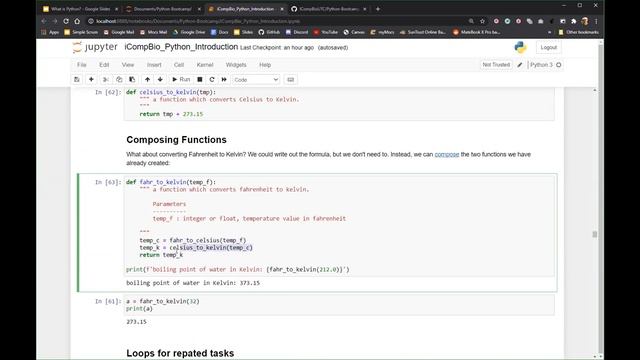Click the celsius_to_kelvin function code cell
Viewport: 640px width, 360px height.
click(339, 103)
